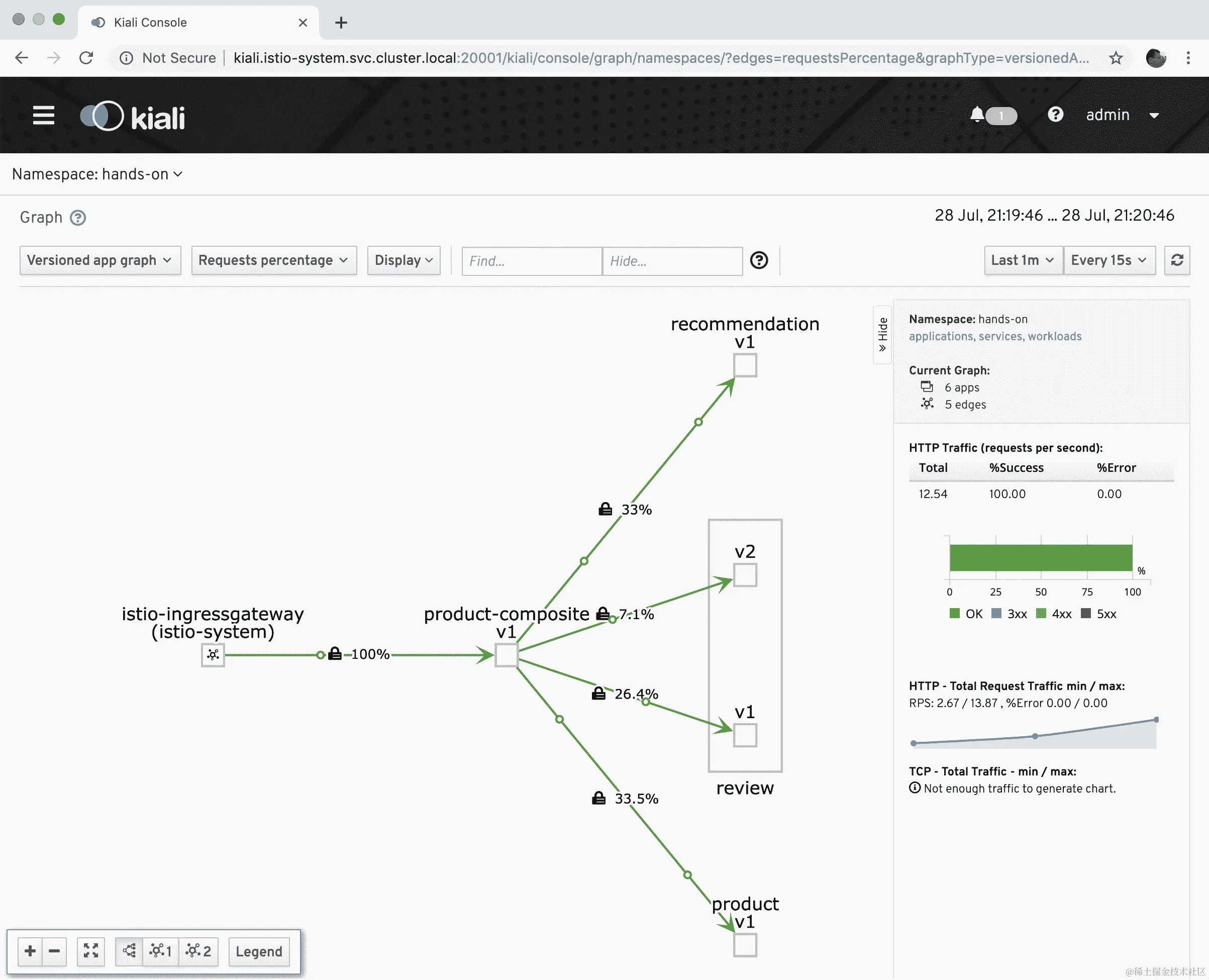Zoom out the graph with minus button
Image resolution: width=1209 pixels, height=980 pixels.
click(54, 951)
